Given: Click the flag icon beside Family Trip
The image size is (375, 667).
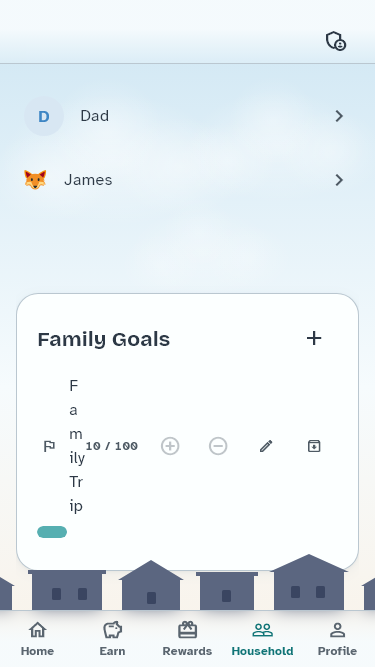Looking at the screenshot, I should coord(49,446).
